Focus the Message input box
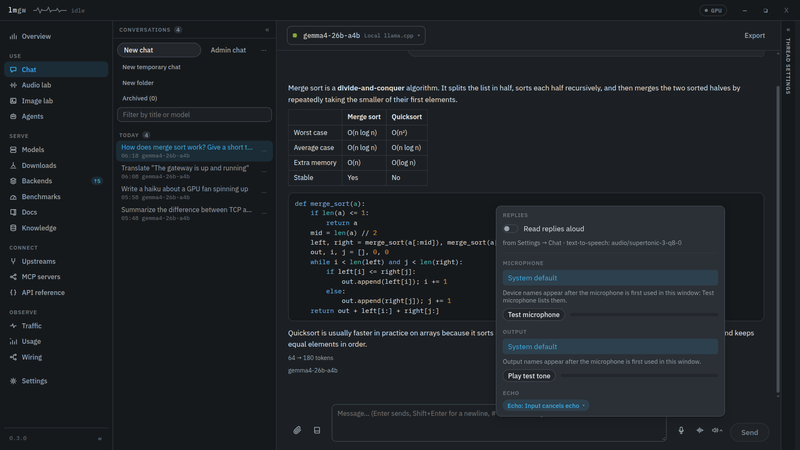Image resolution: width=800 pixels, height=450 pixels. [x=499, y=422]
